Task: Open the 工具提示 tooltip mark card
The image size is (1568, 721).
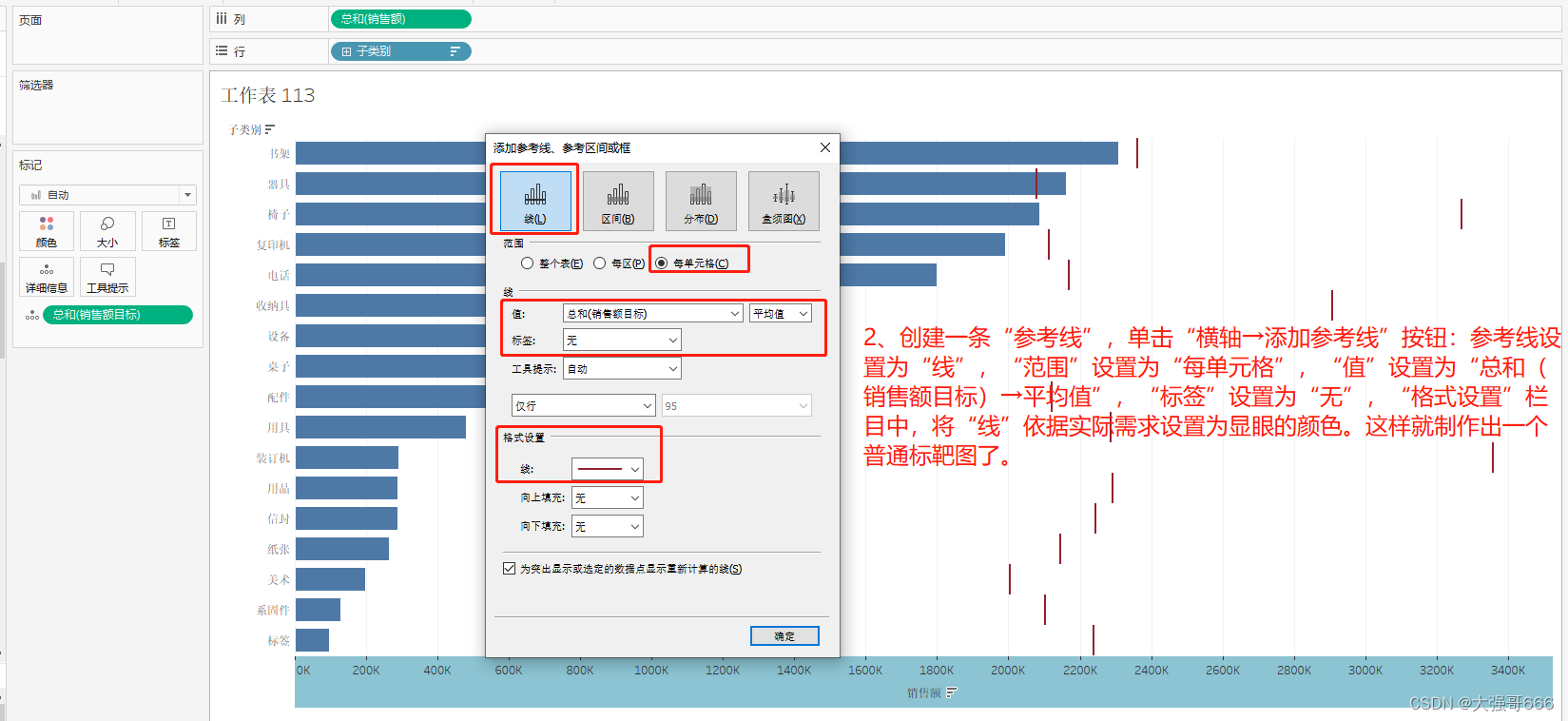Action: click(x=107, y=277)
